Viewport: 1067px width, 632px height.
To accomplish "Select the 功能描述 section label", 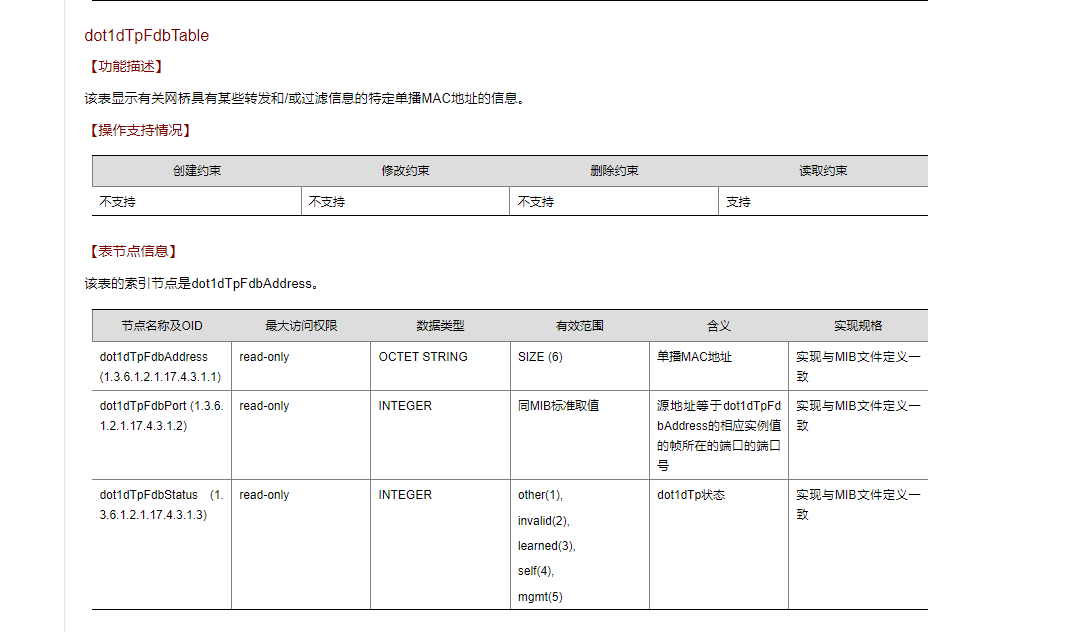I will tap(127, 66).
